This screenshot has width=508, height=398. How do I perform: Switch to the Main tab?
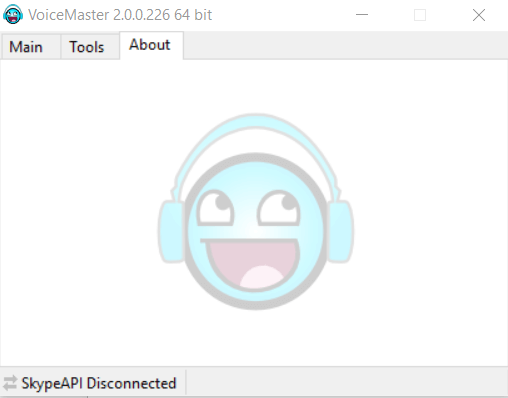pyautogui.click(x=31, y=47)
